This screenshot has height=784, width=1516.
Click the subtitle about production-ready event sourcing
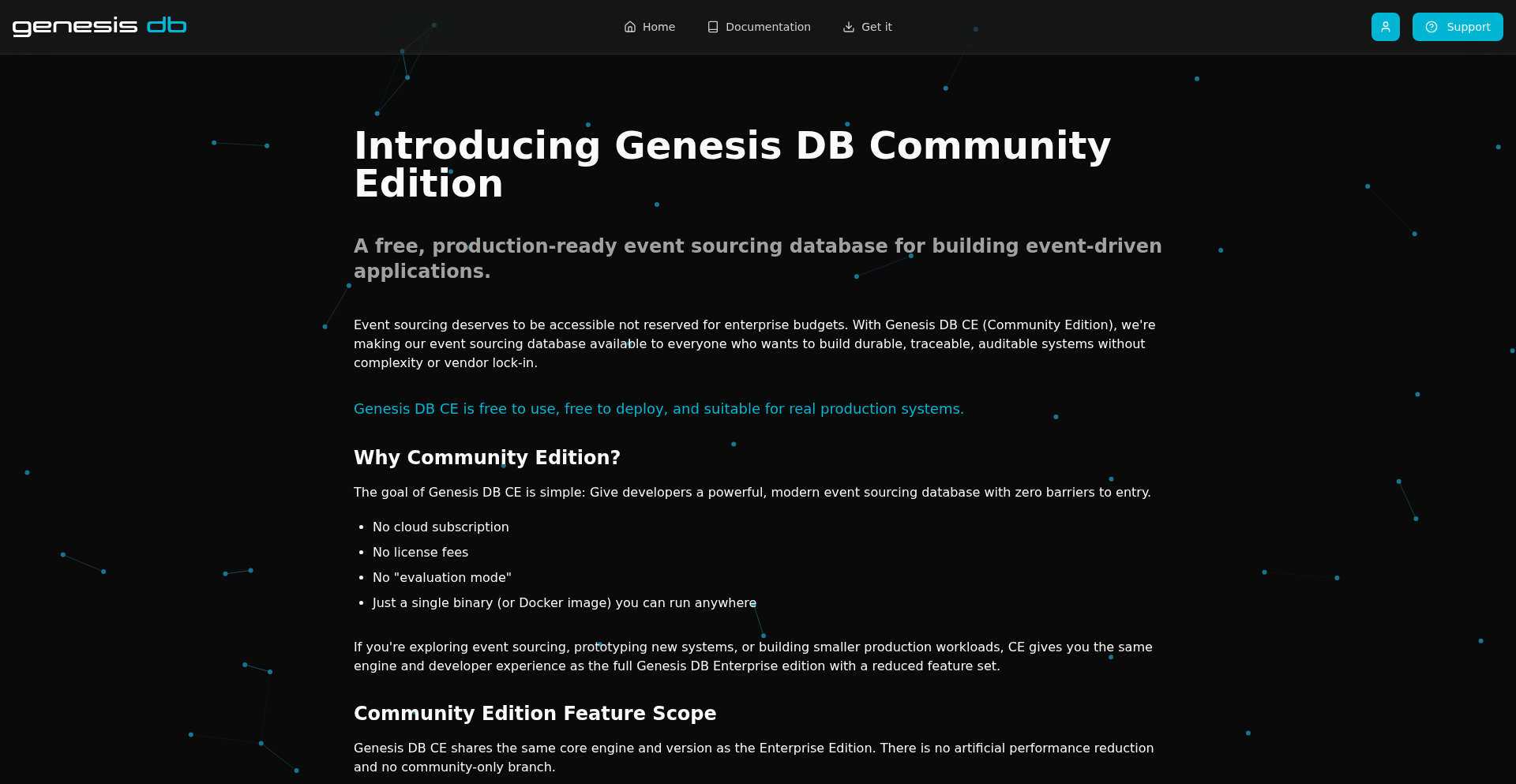pos(757,257)
